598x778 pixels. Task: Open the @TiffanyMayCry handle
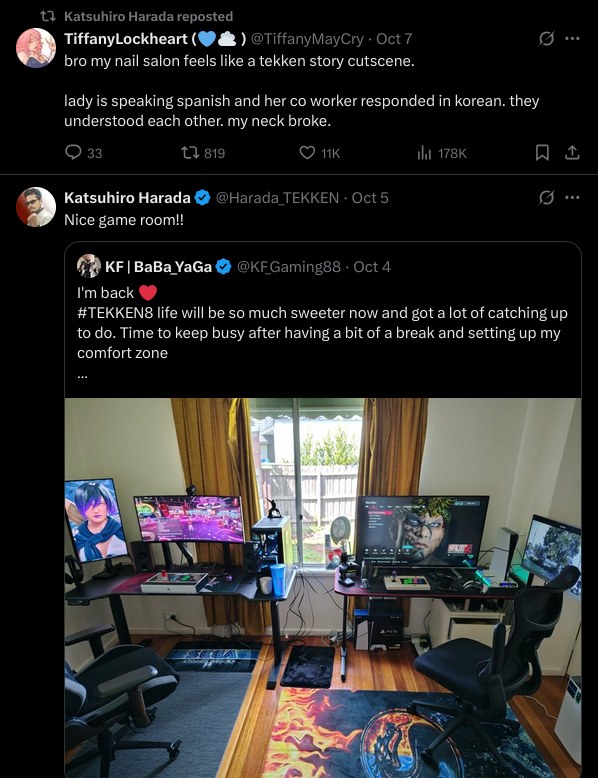coord(307,38)
